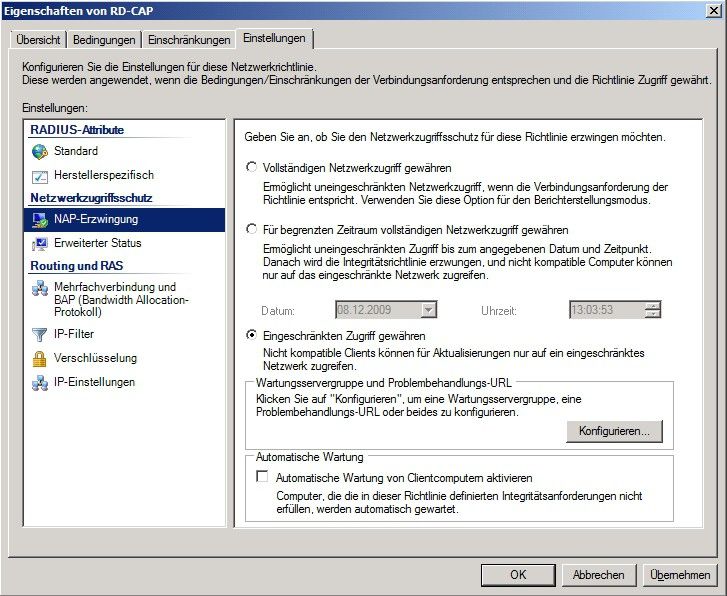Viewport: 727px width, 596px height.
Task: Select the Verschlüsselung entry
Action: coord(124,358)
